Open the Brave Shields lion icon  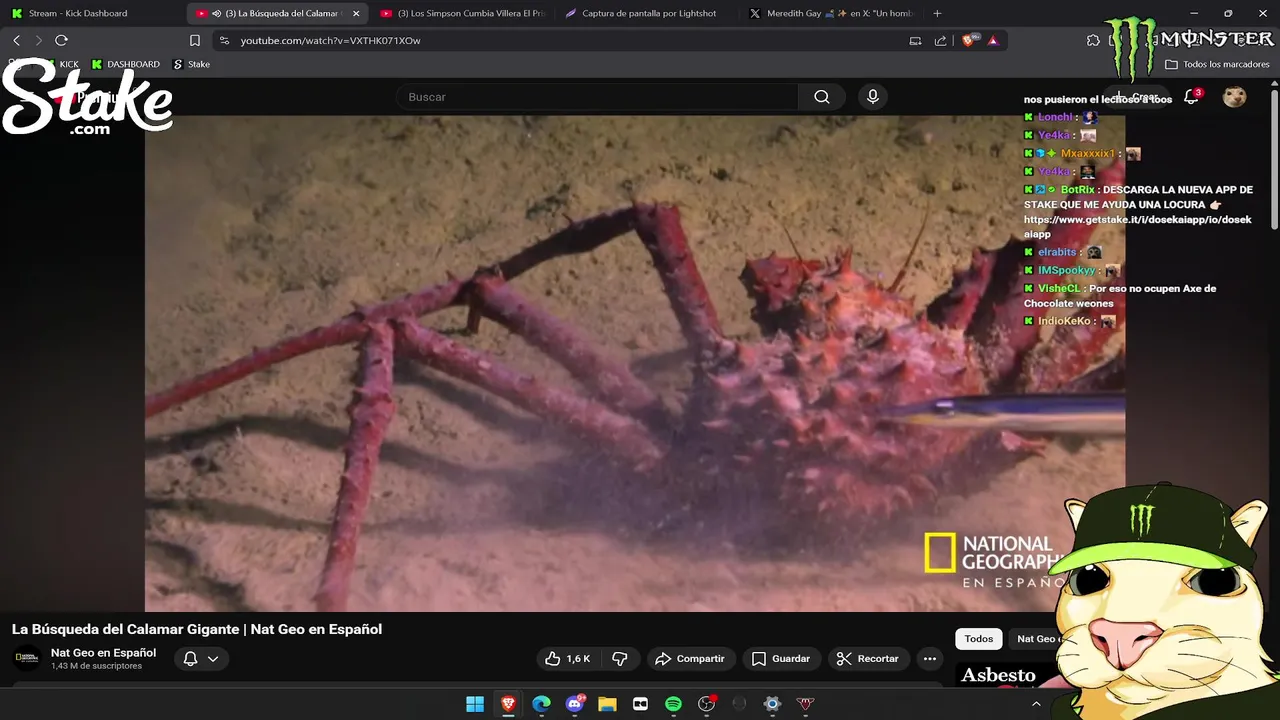click(x=968, y=40)
